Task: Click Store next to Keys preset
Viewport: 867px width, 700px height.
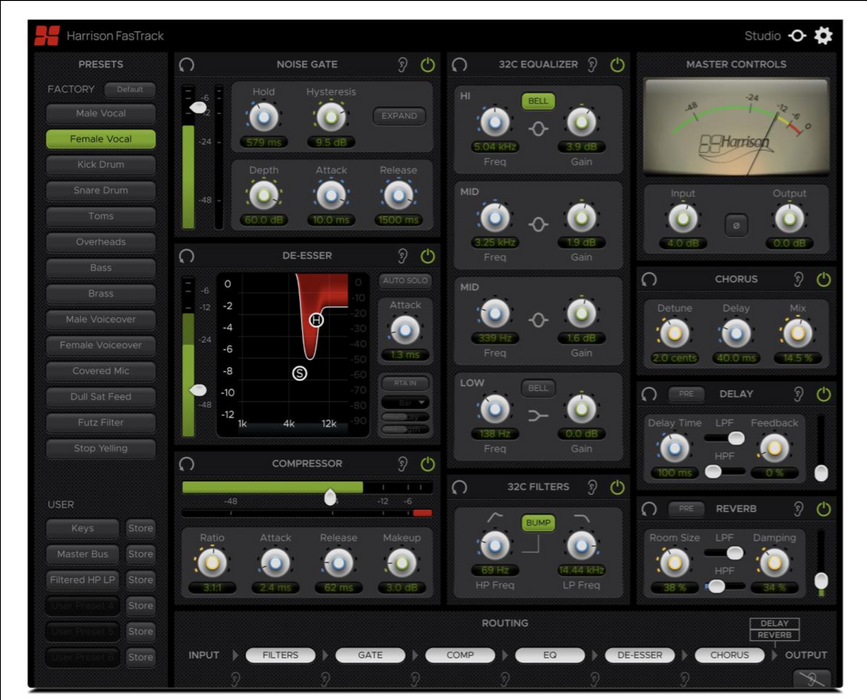Action: 140,528
